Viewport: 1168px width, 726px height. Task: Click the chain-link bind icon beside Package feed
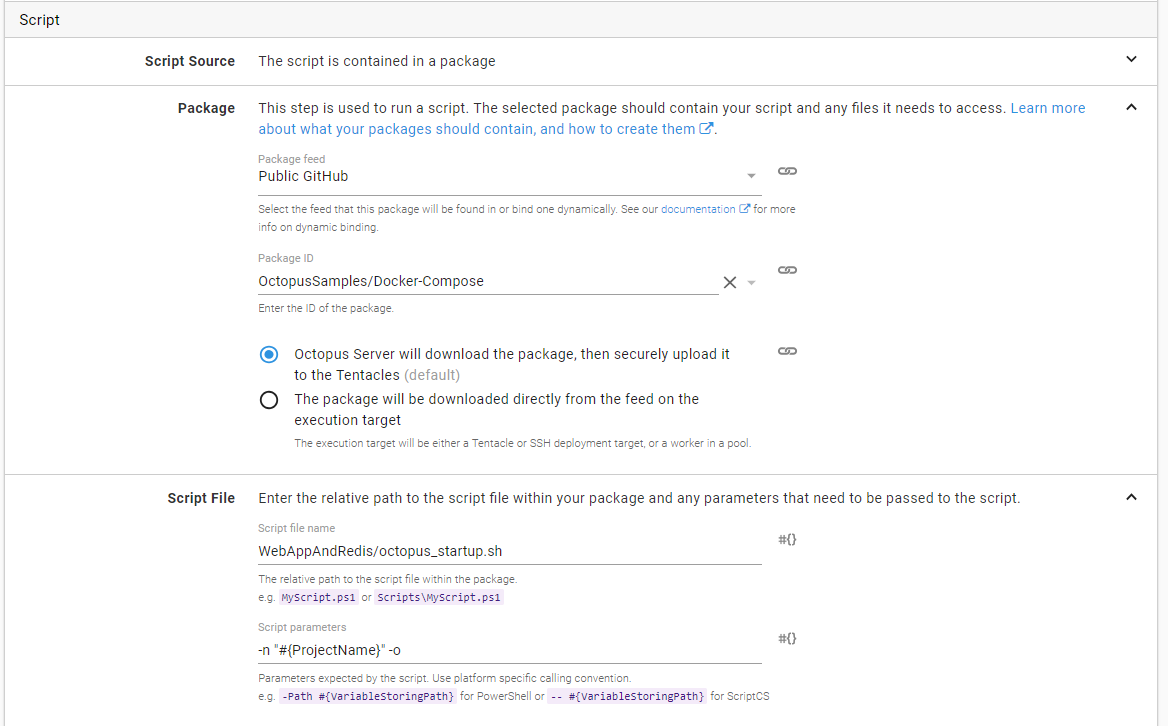787,172
